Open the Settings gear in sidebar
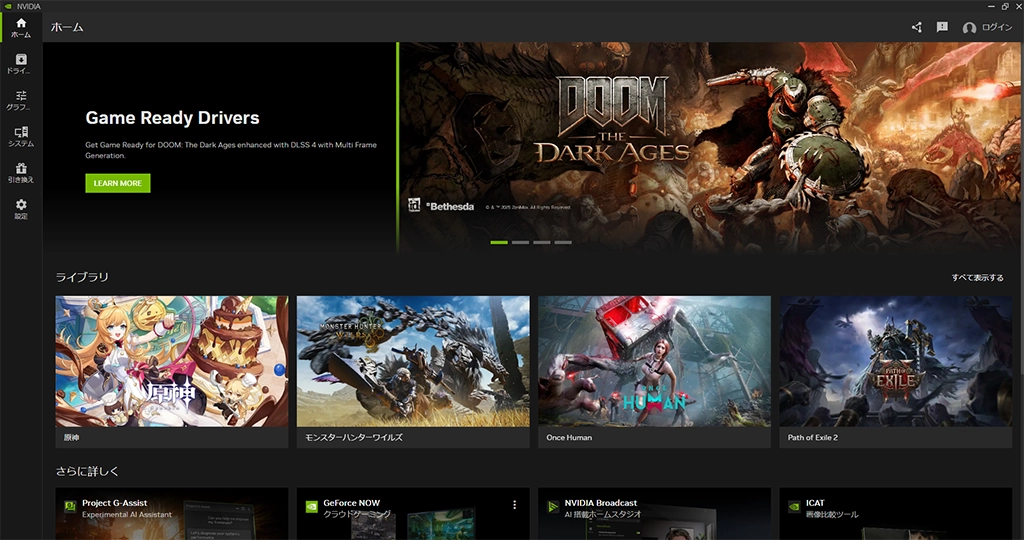This screenshot has height=540, width=1024. (21, 209)
